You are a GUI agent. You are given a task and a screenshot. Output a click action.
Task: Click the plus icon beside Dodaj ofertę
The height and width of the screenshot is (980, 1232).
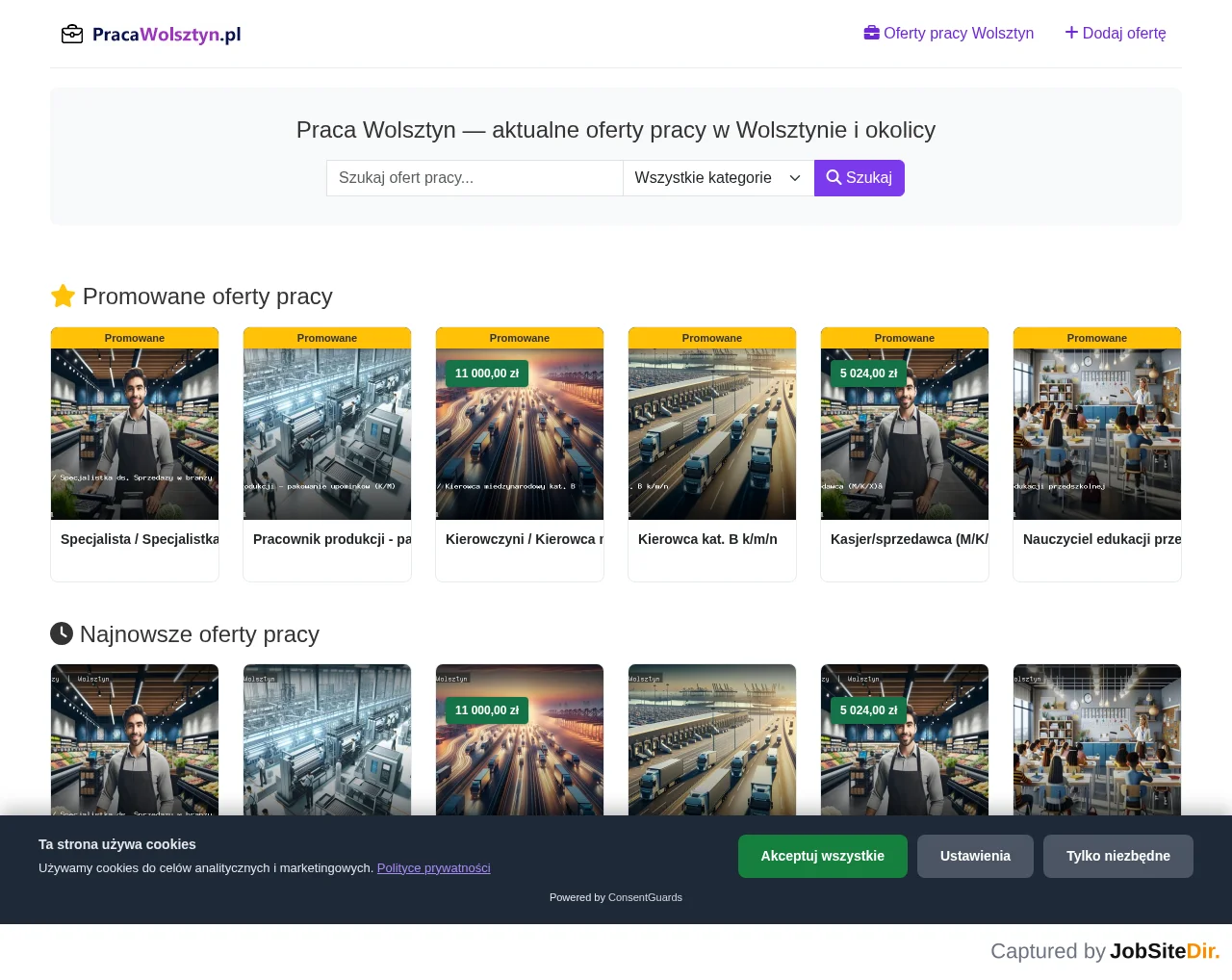click(1071, 33)
